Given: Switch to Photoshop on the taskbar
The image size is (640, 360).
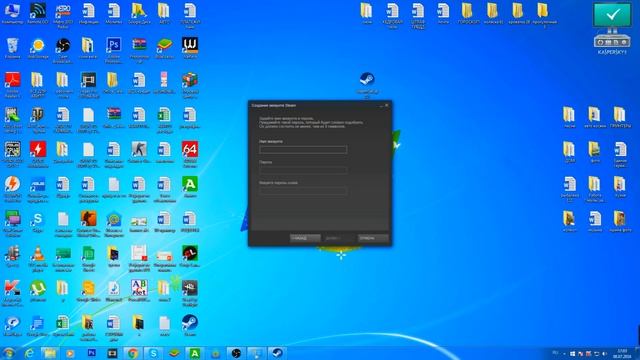Looking at the screenshot, I should (x=91, y=353).
